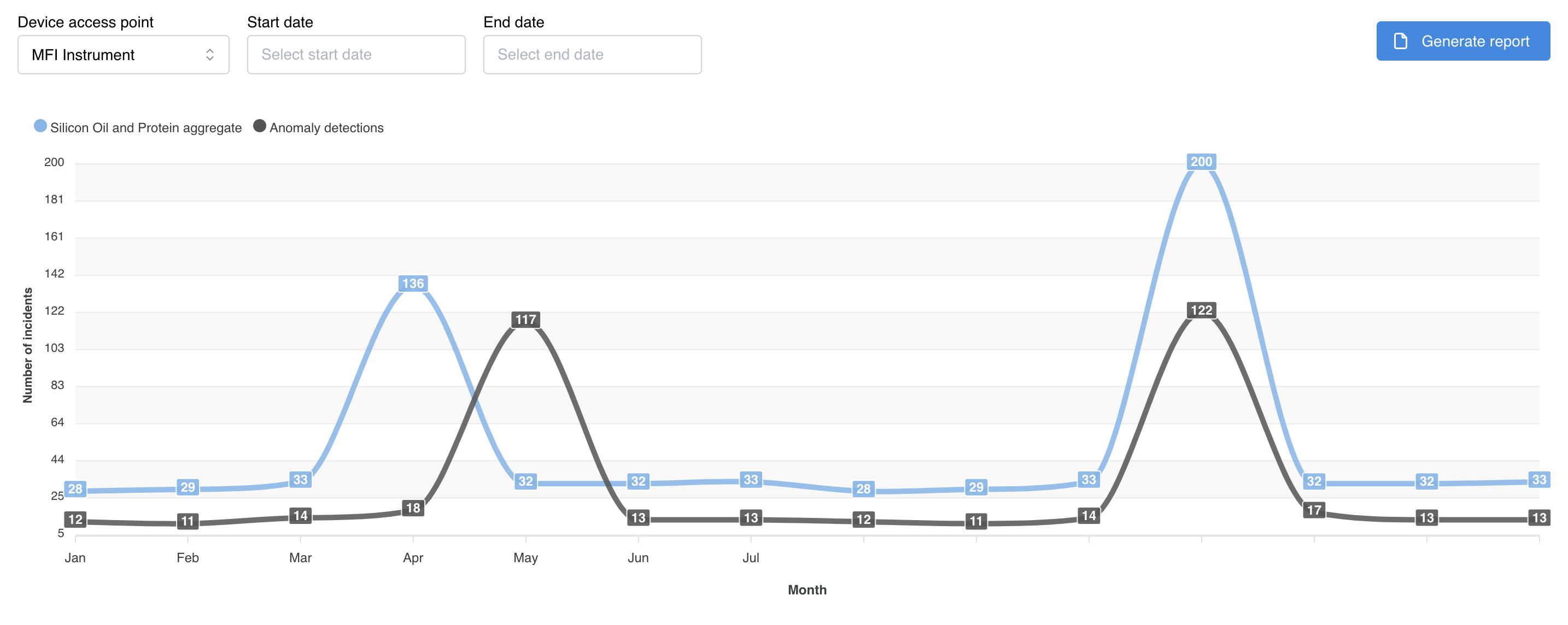
Task: Click the 200 peak data label
Action: (1201, 162)
